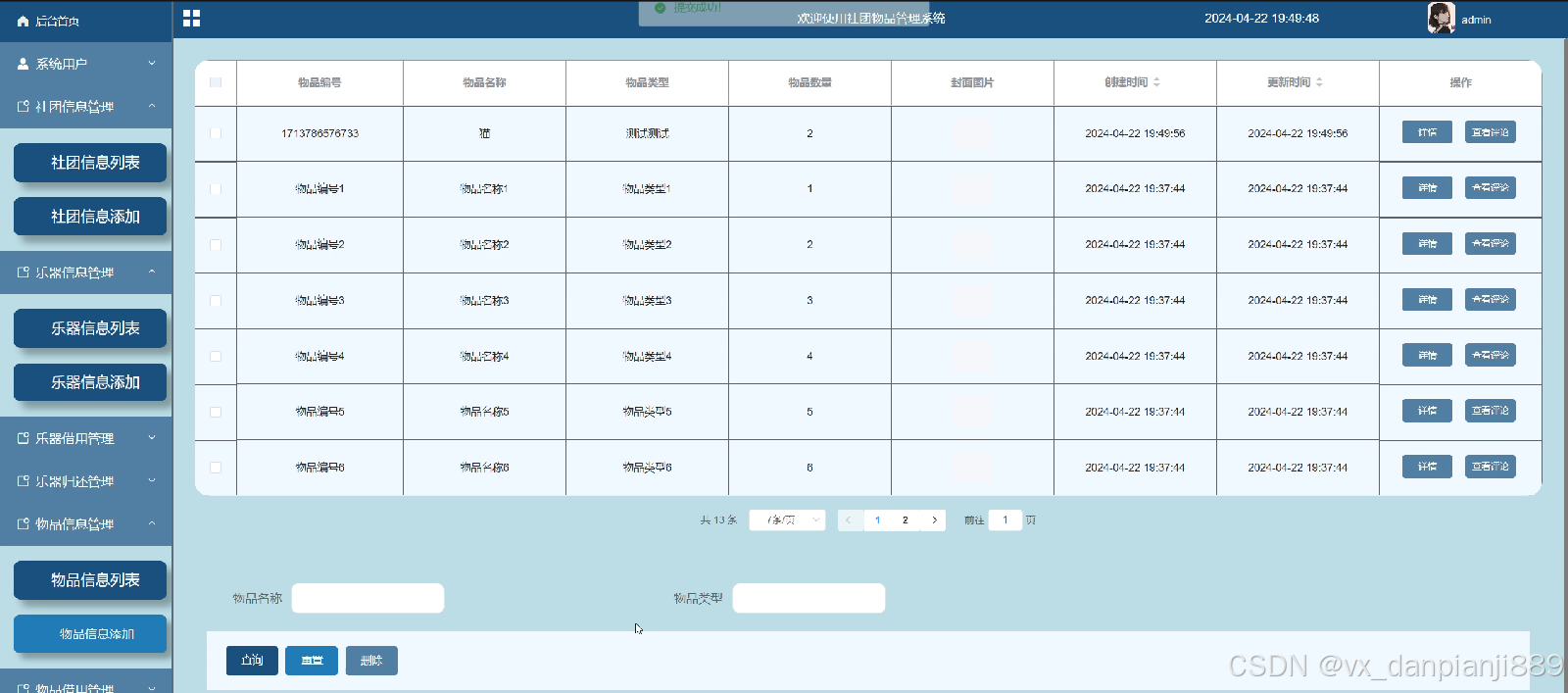Go to 后台首页 via the home icon
Viewport: 1568px width, 693px height.
pos(24,21)
